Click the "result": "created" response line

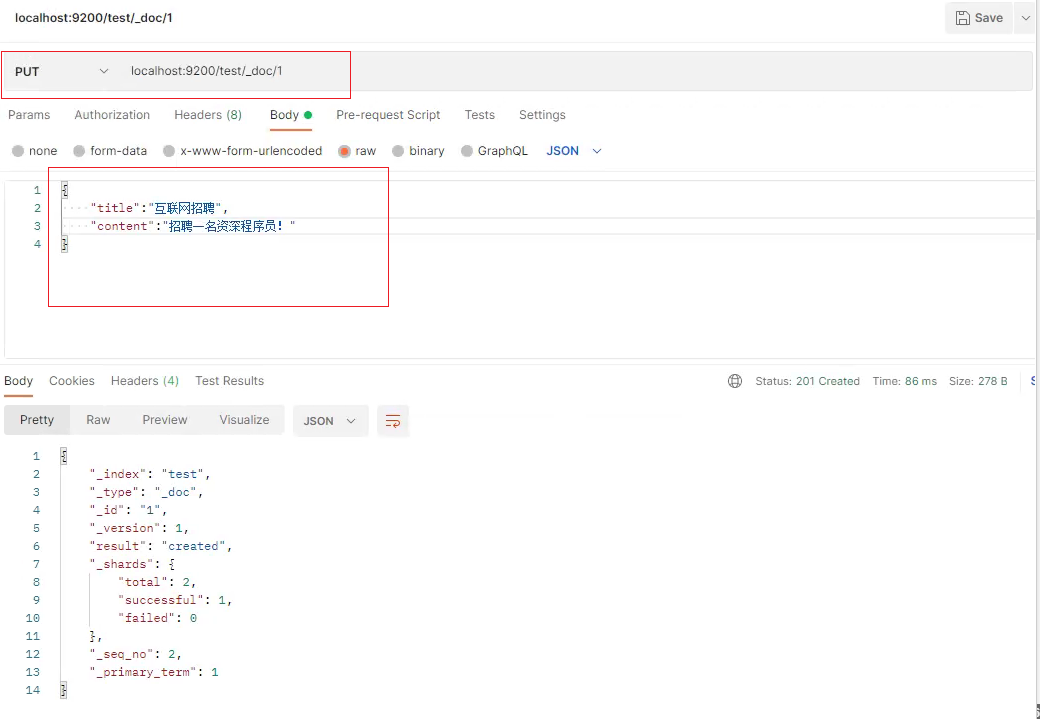tap(161, 546)
